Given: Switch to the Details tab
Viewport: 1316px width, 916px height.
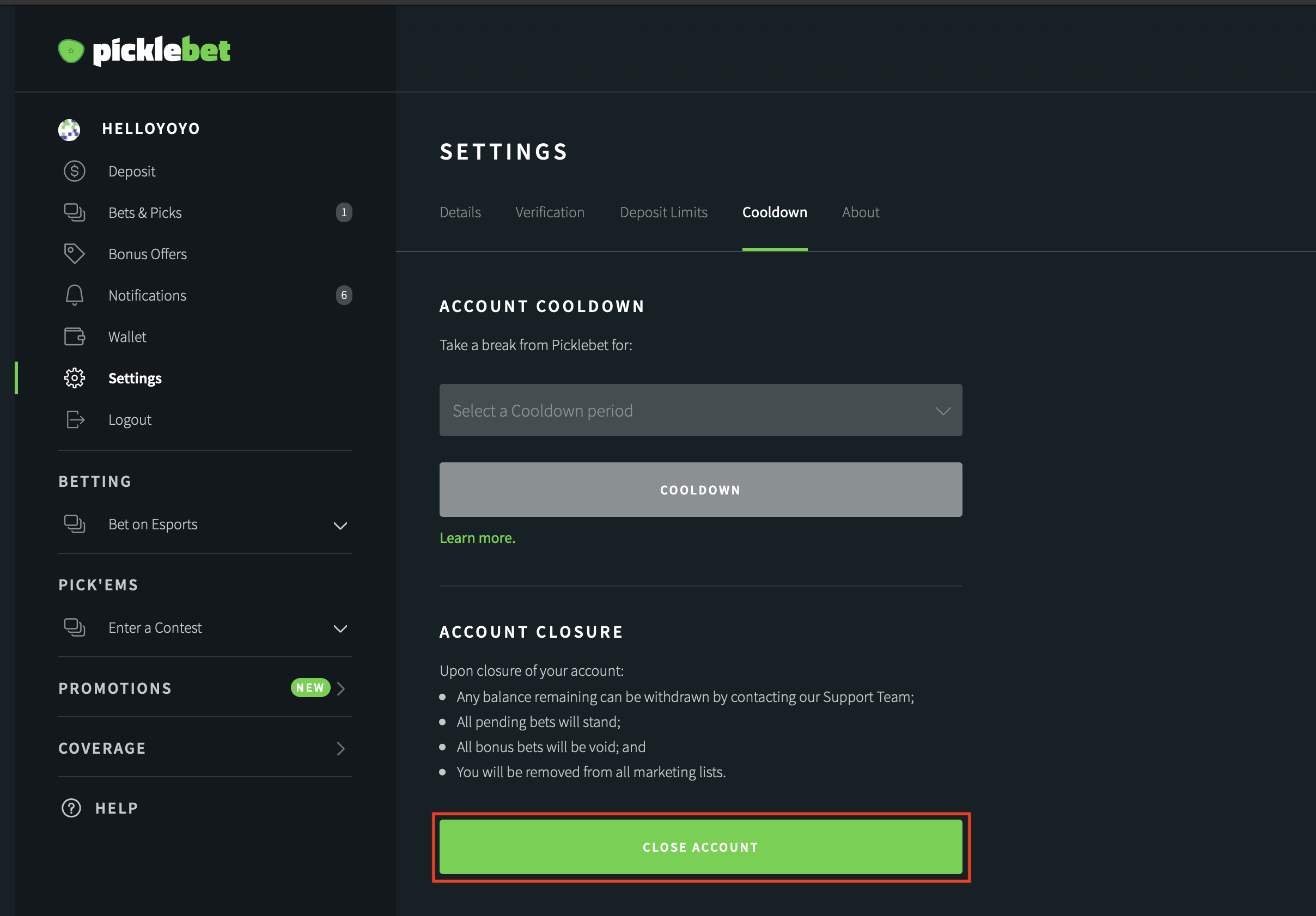Looking at the screenshot, I should tap(460, 213).
